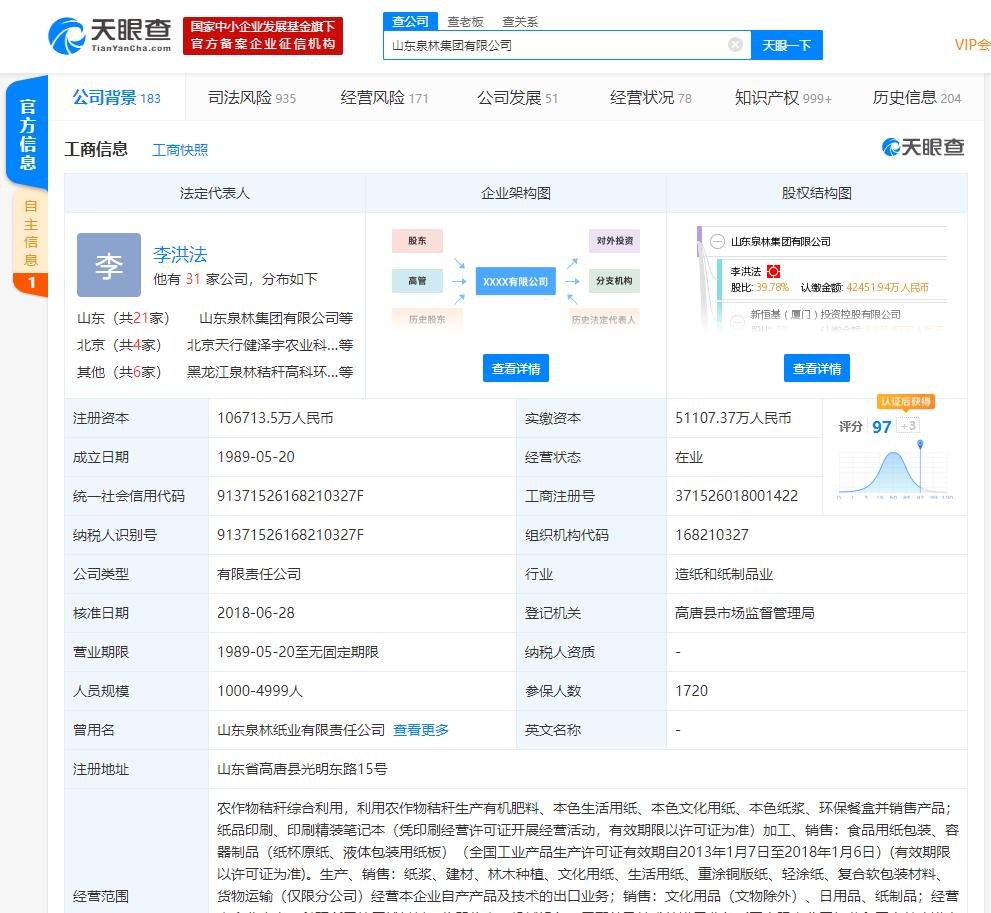Expand 曾用名 history via 查看更多
Image resolution: width=991 pixels, height=913 pixels.
pyautogui.click(x=420, y=730)
